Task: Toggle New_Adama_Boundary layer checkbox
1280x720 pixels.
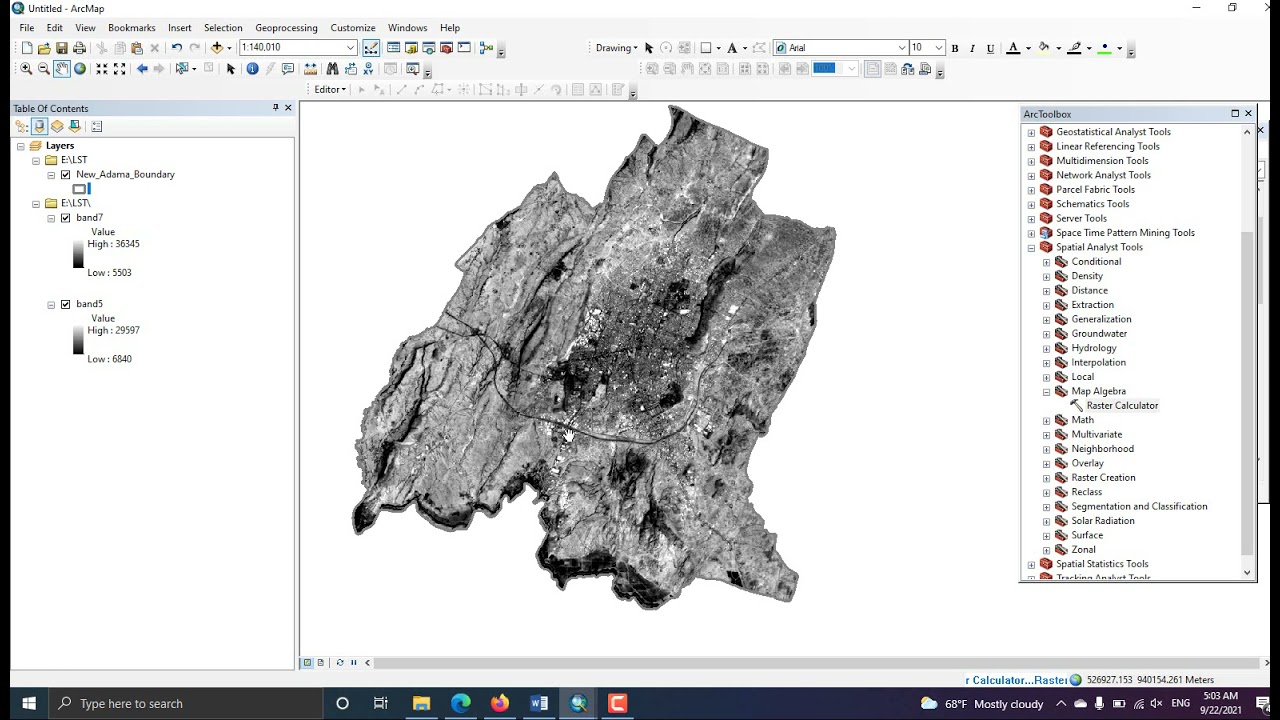Action: coord(66,174)
